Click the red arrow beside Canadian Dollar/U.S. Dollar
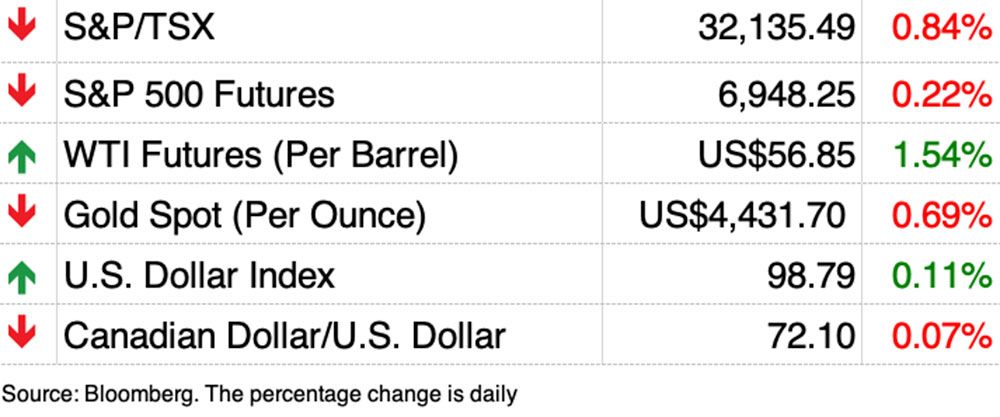The height and width of the screenshot is (417, 1000). [x=21, y=333]
